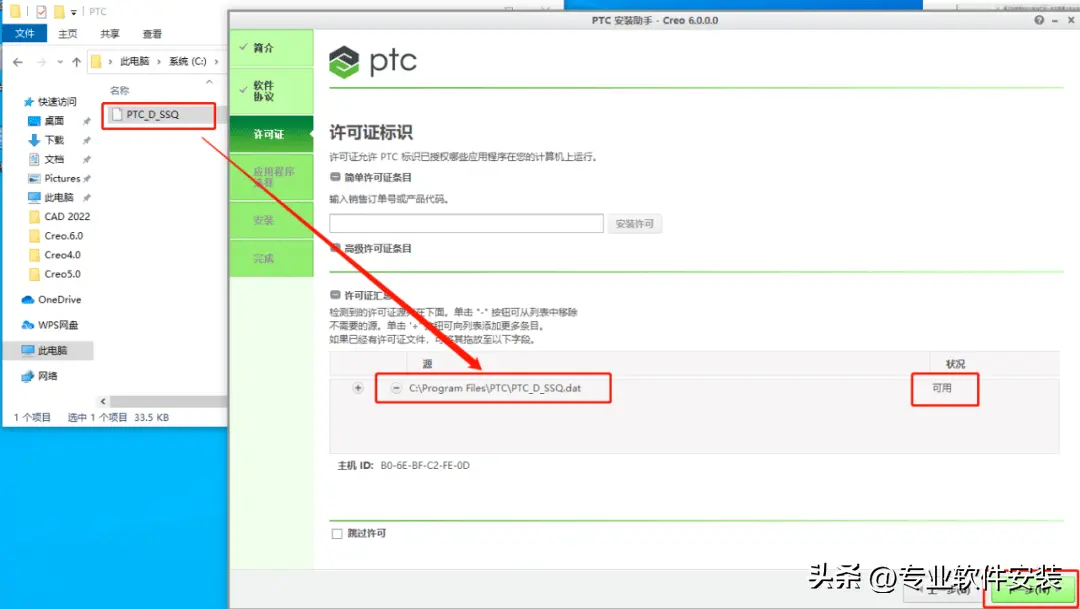Collapse 许可证汇总 section
Image resolution: width=1080 pixels, height=609 pixels.
click(x=335, y=295)
